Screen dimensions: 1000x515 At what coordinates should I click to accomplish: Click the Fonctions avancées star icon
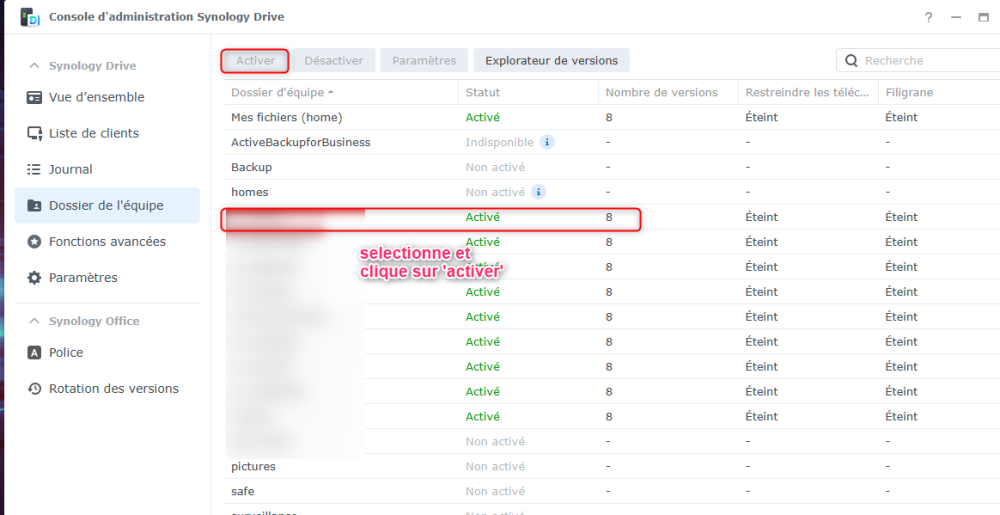(x=34, y=242)
